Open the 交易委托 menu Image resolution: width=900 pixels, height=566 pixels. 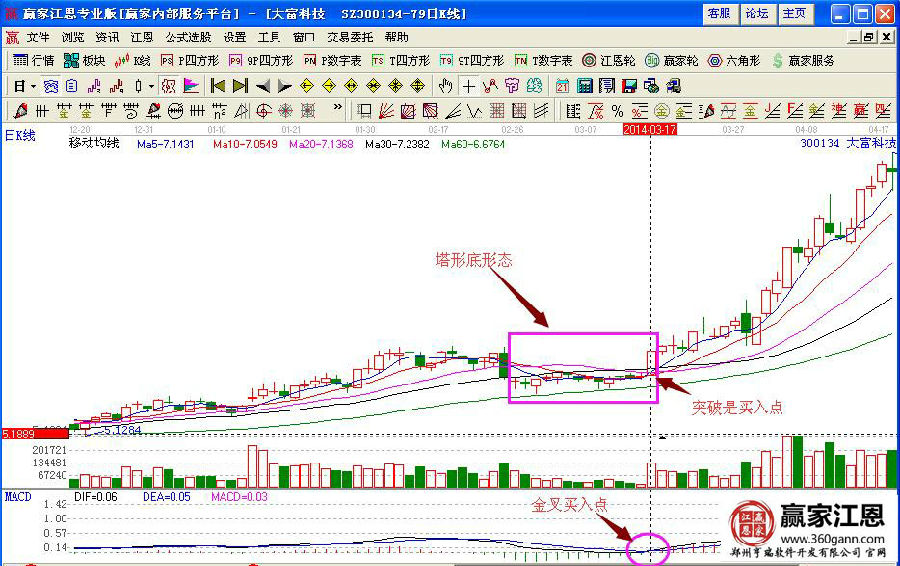point(348,37)
